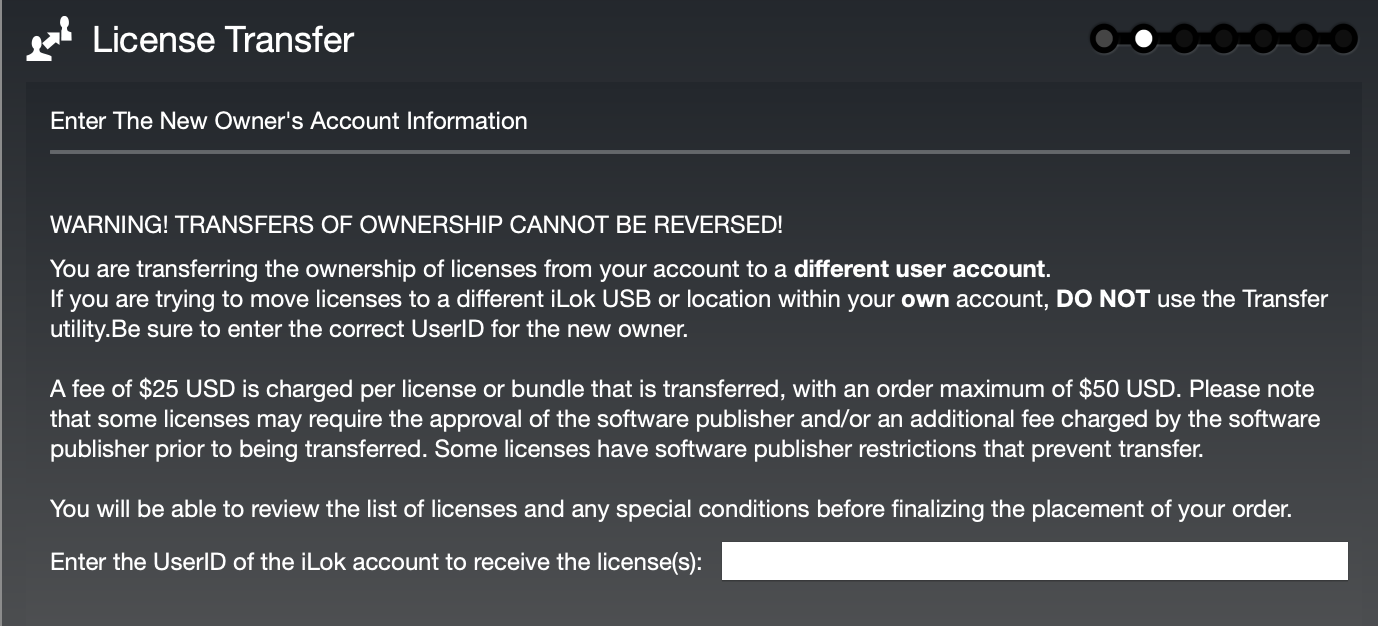Select the last step progress dot
This screenshot has height=626, width=1378.
pos(1342,39)
